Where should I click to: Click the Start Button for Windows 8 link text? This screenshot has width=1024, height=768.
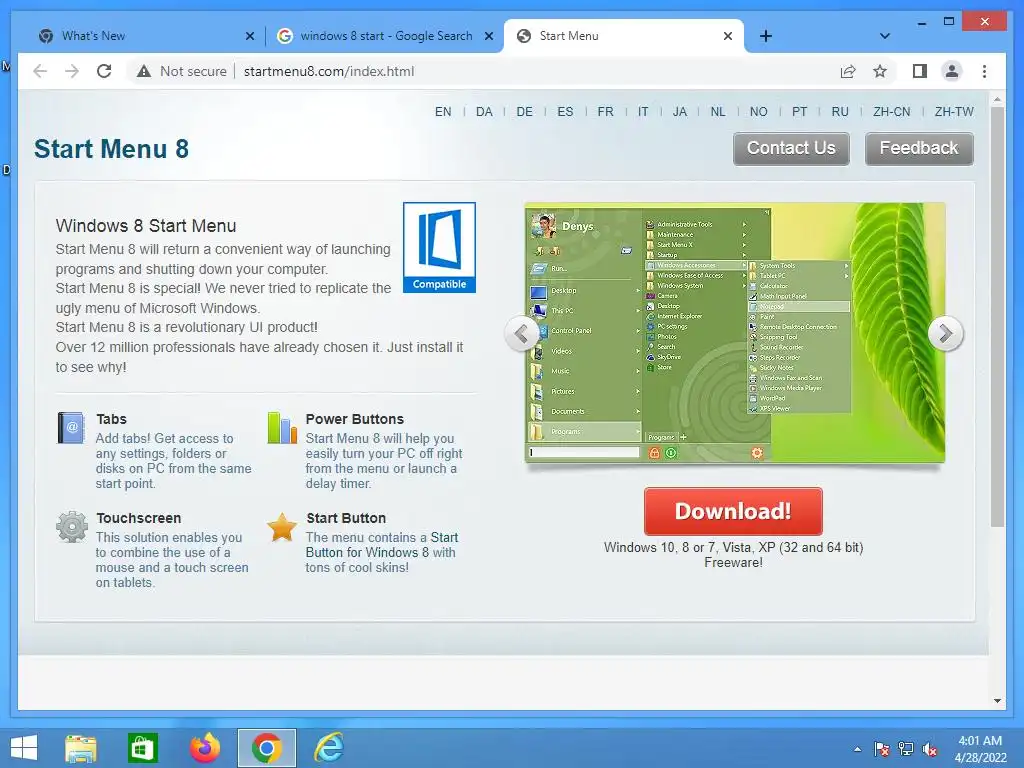(x=382, y=545)
